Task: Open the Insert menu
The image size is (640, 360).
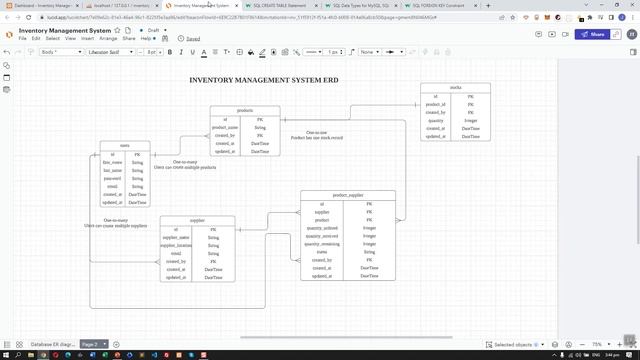Action: [x=87, y=38]
